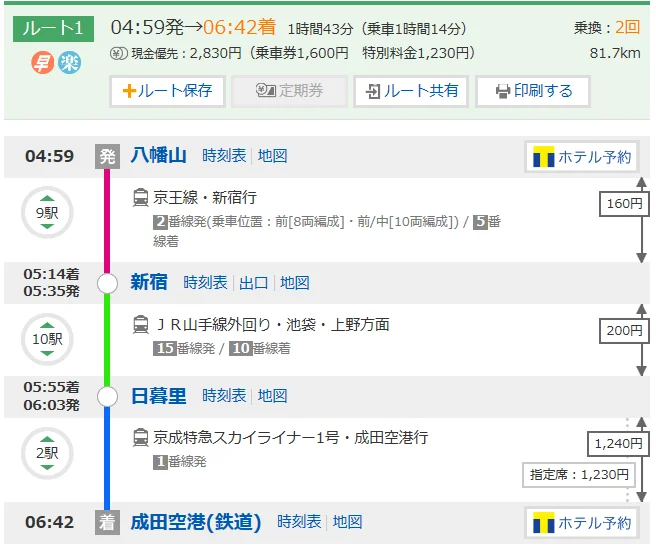Print the route with 印刷する
Viewport: 656px width, 552px height.
pos(534,91)
